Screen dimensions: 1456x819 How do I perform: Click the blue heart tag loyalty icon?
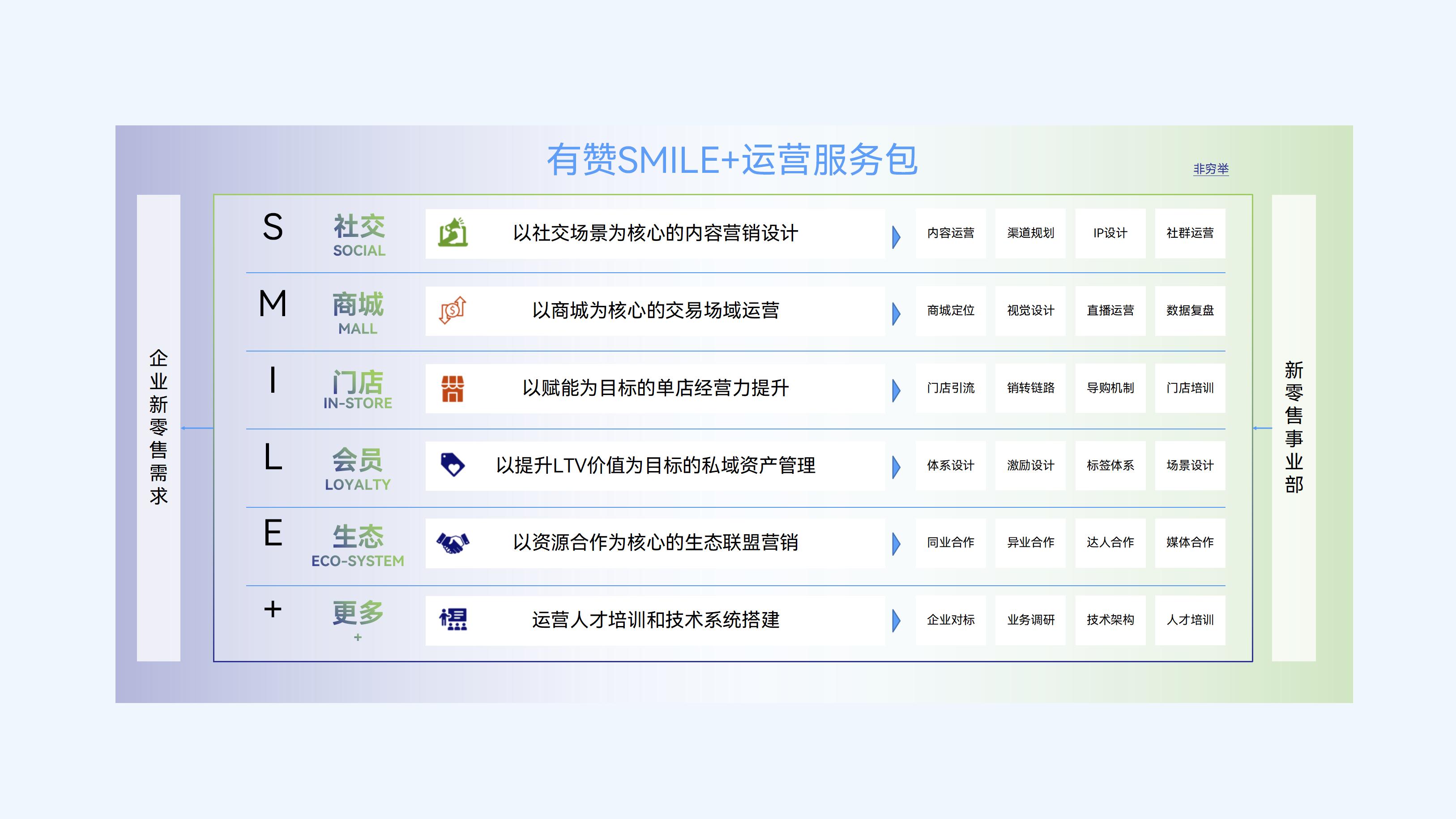pyautogui.click(x=453, y=465)
